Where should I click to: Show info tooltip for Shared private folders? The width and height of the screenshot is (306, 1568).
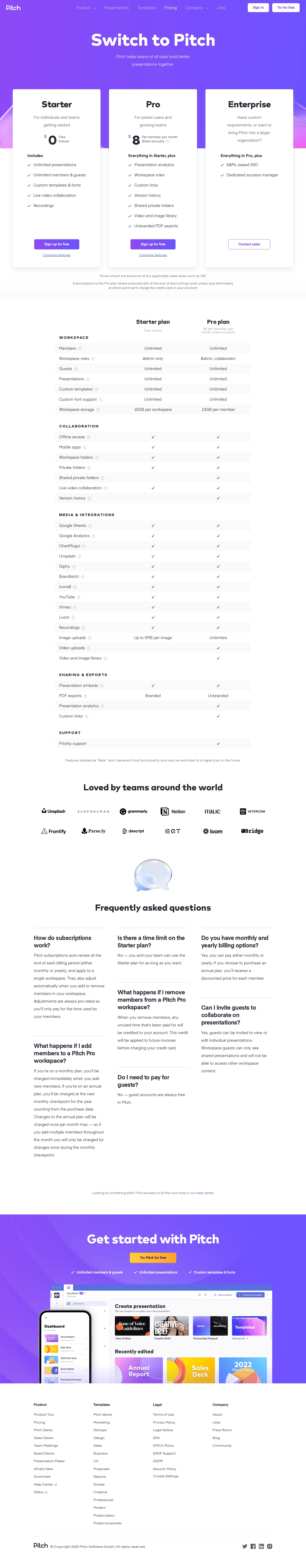(x=102, y=478)
